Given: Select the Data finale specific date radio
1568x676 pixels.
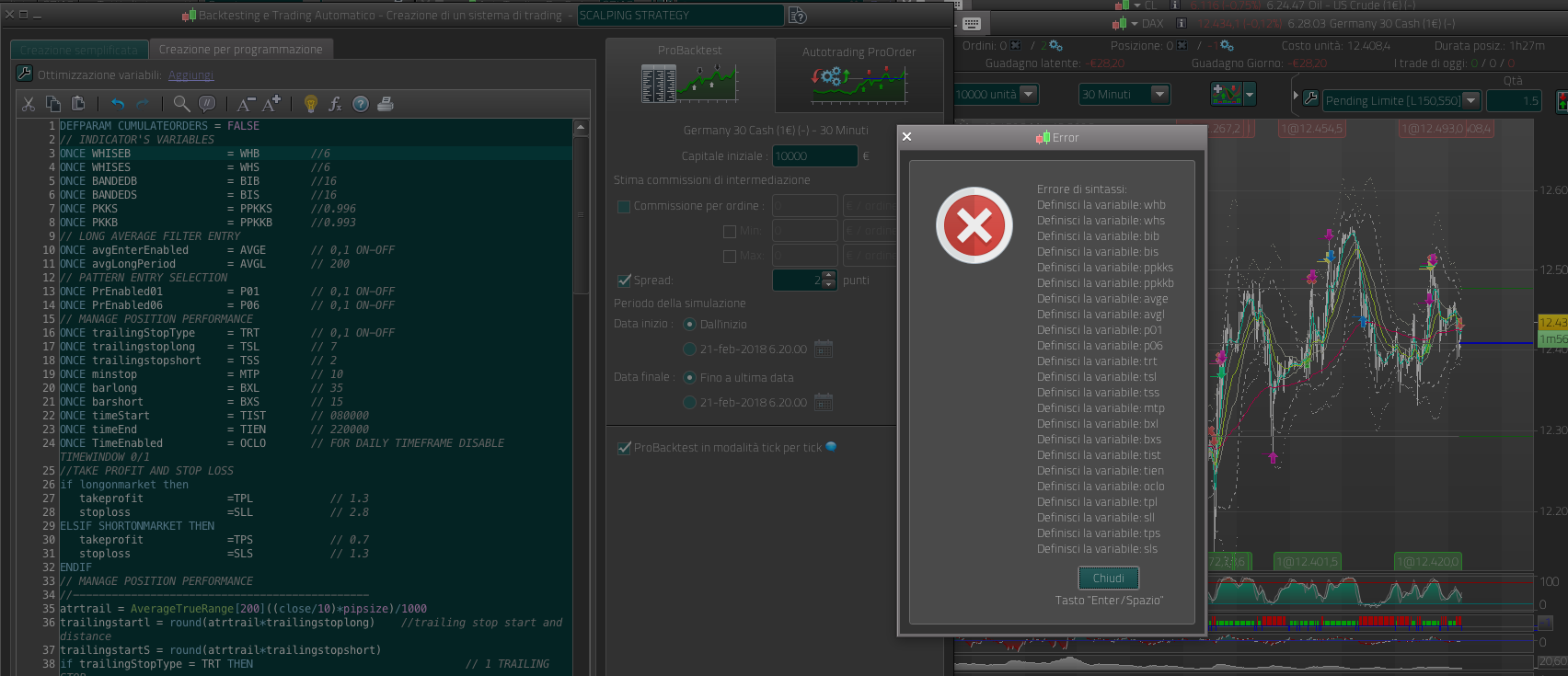Looking at the screenshot, I should coord(689,403).
